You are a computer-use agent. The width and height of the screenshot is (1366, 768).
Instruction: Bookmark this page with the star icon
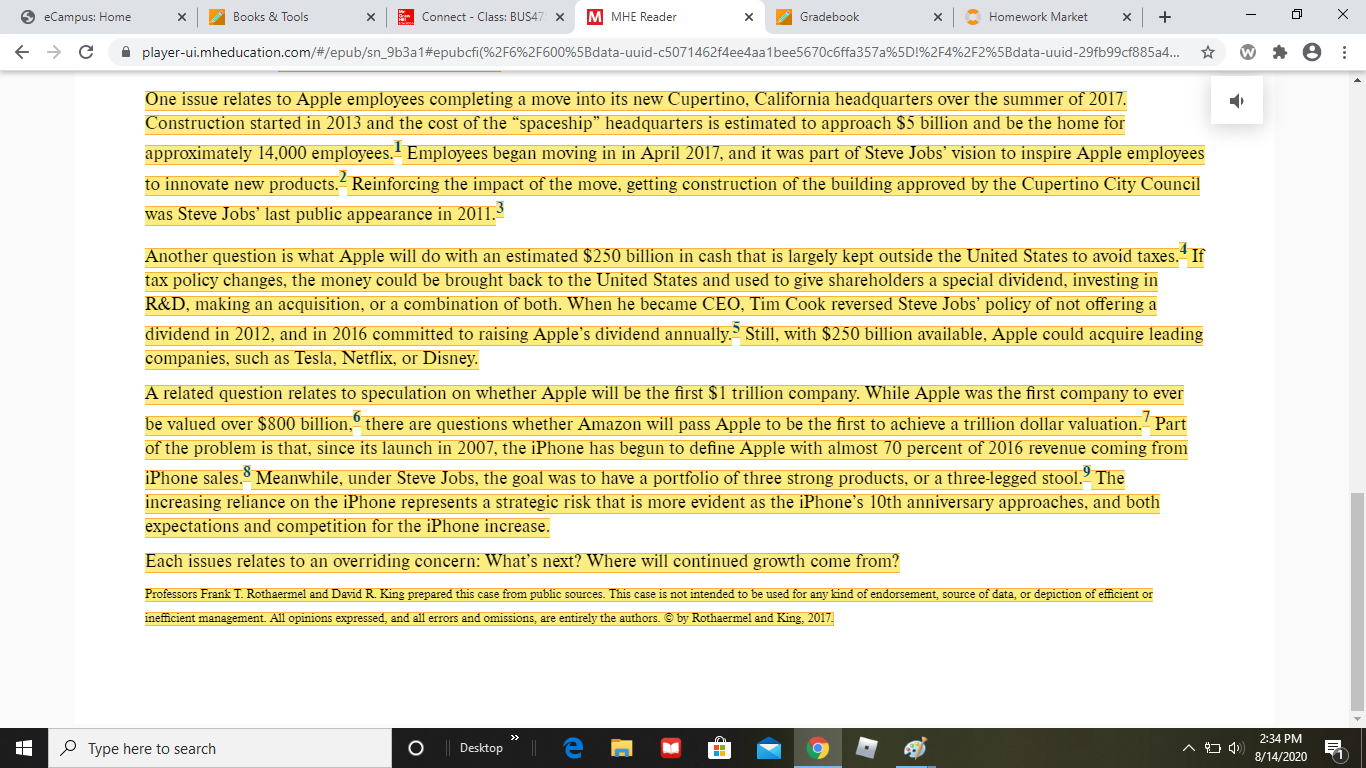[1208, 52]
